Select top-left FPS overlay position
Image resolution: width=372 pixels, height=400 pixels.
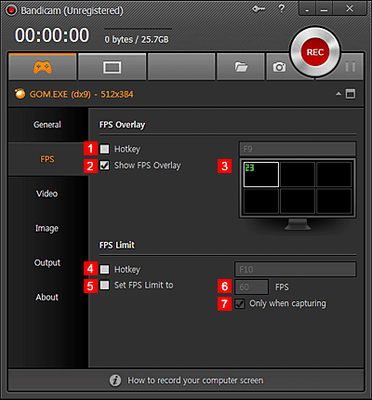(261, 174)
